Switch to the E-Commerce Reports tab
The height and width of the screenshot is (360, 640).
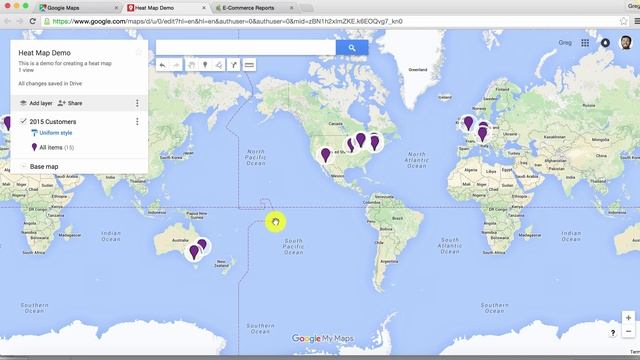254,8
